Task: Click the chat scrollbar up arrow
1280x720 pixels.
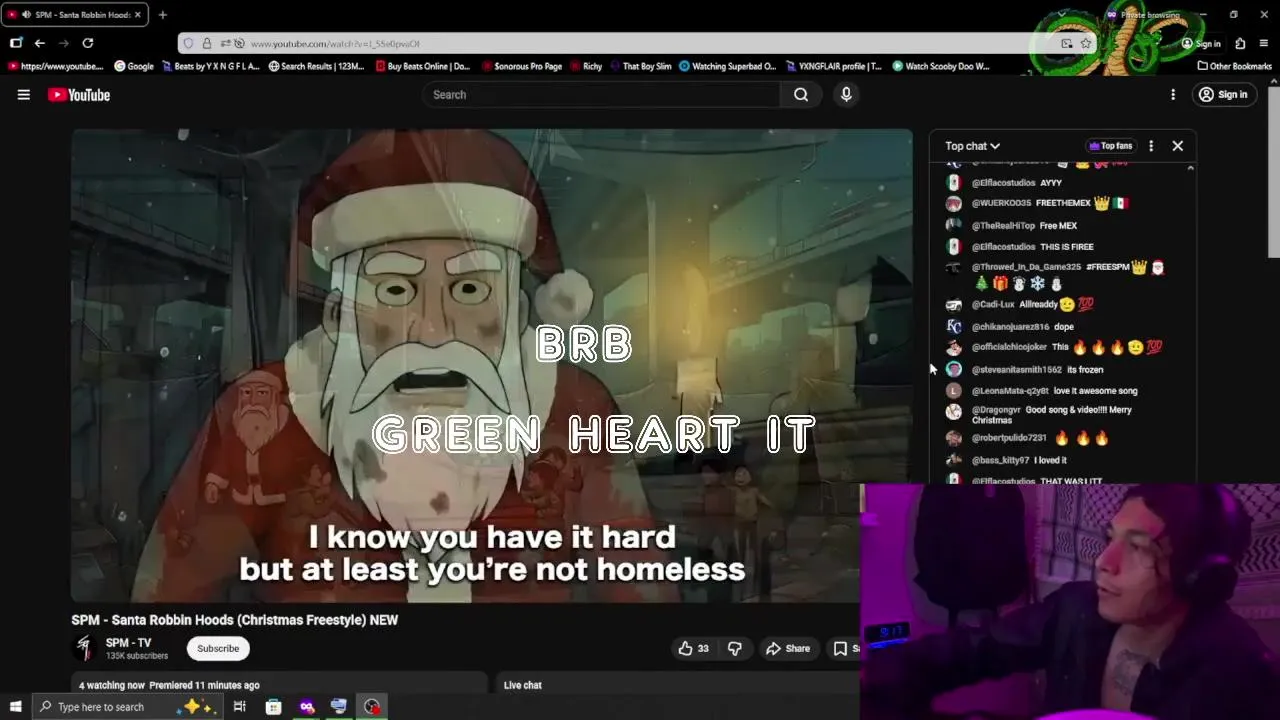Action: (x=1190, y=168)
